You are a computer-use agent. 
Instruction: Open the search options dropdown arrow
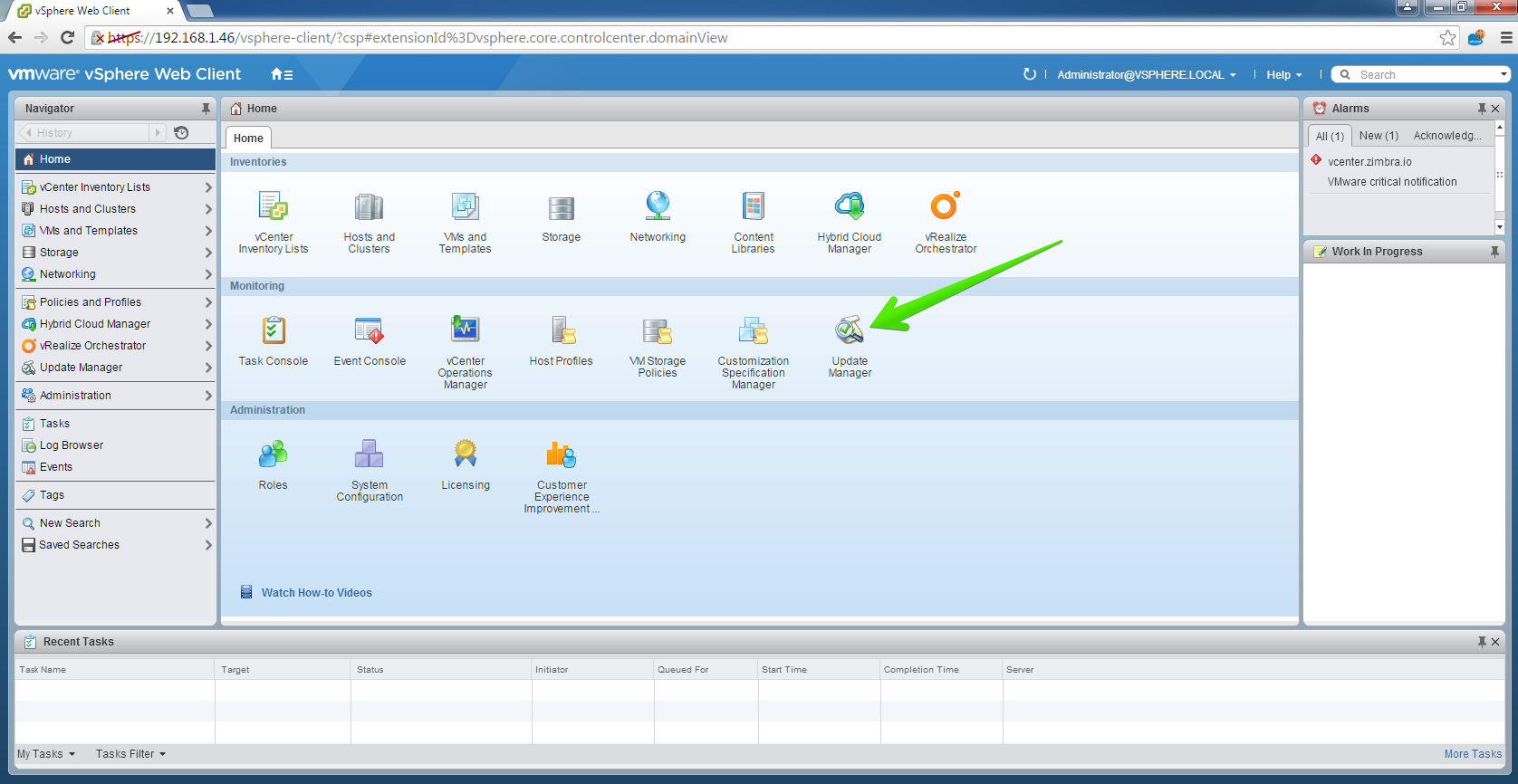tap(1504, 74)
